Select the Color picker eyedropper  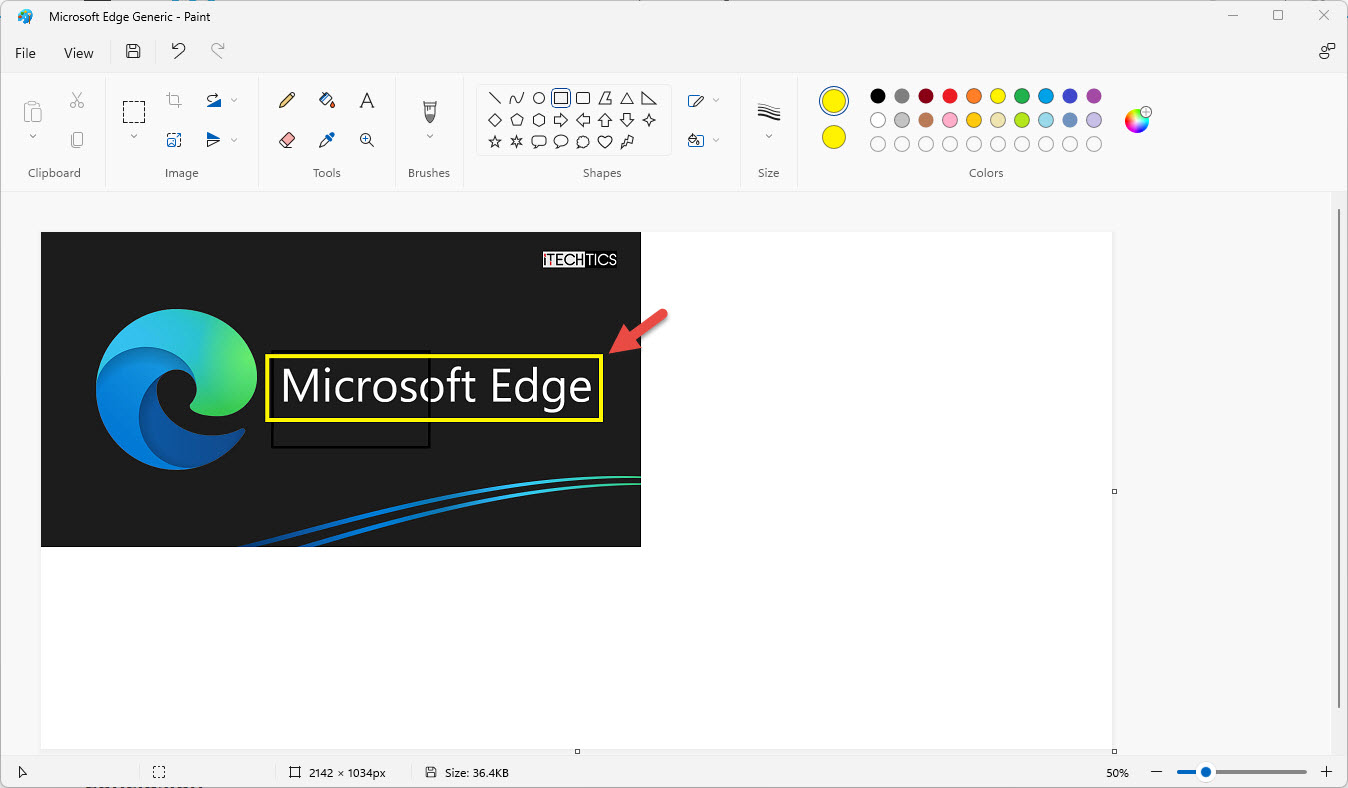coord(327,140)
